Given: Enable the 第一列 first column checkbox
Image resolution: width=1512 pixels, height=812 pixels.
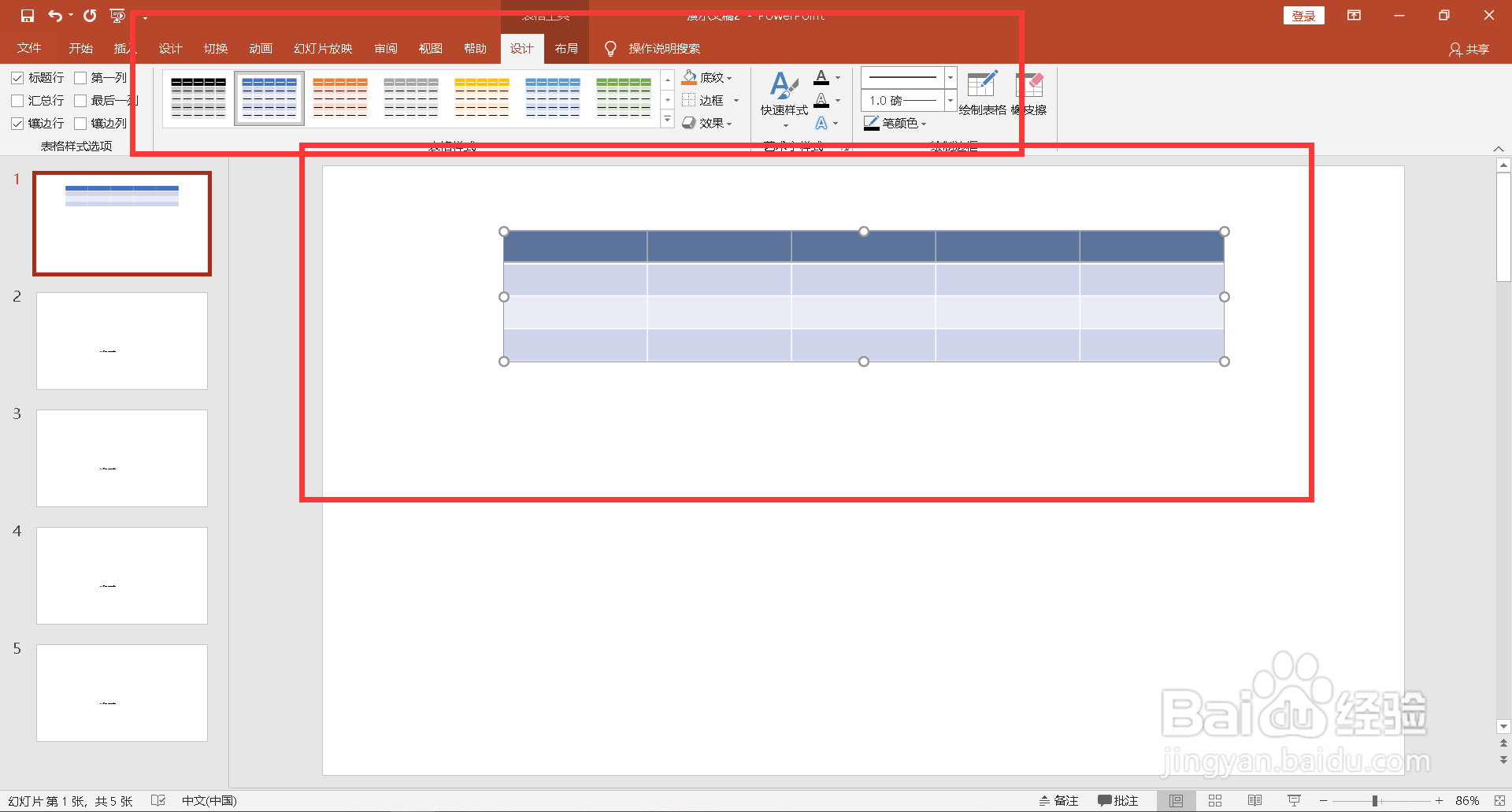Looking at the screenshot, I should (80, 78).
